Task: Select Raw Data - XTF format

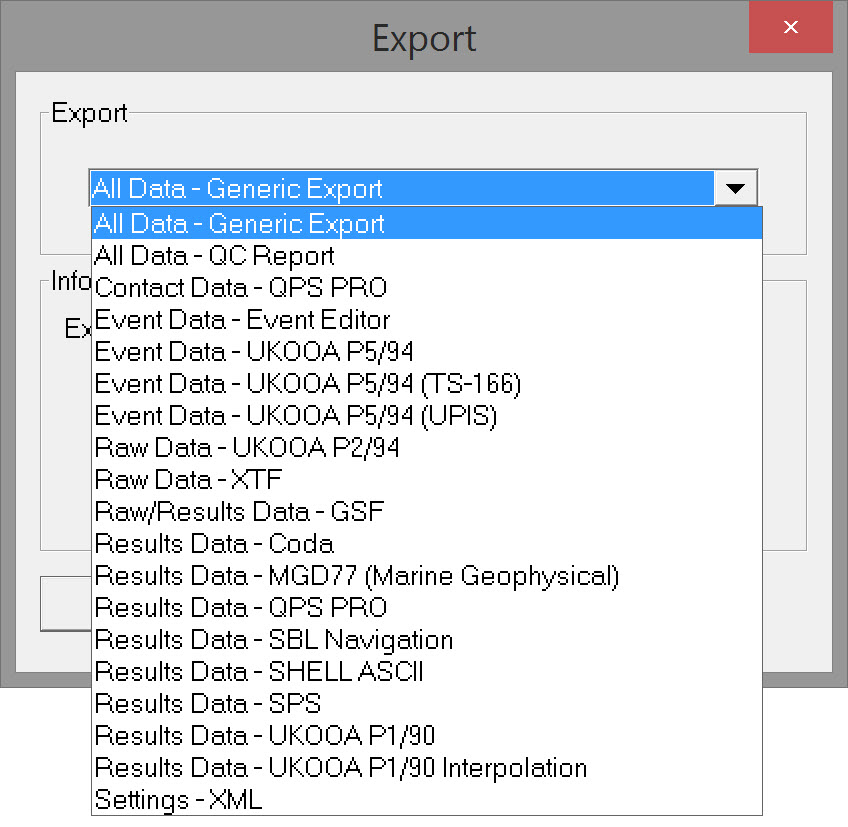Action: click(189, 480)
